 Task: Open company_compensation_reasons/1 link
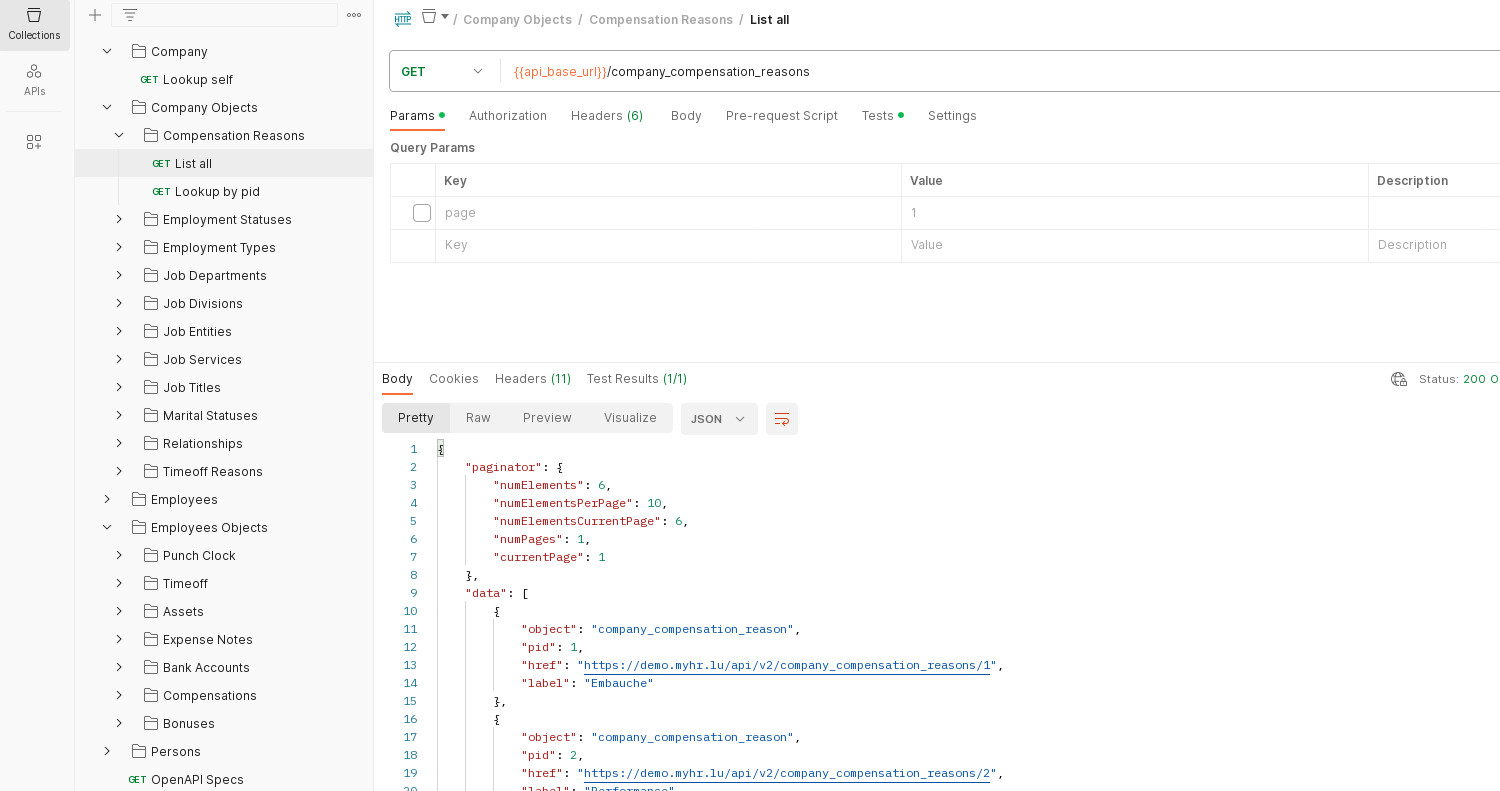tap(787, 665)
